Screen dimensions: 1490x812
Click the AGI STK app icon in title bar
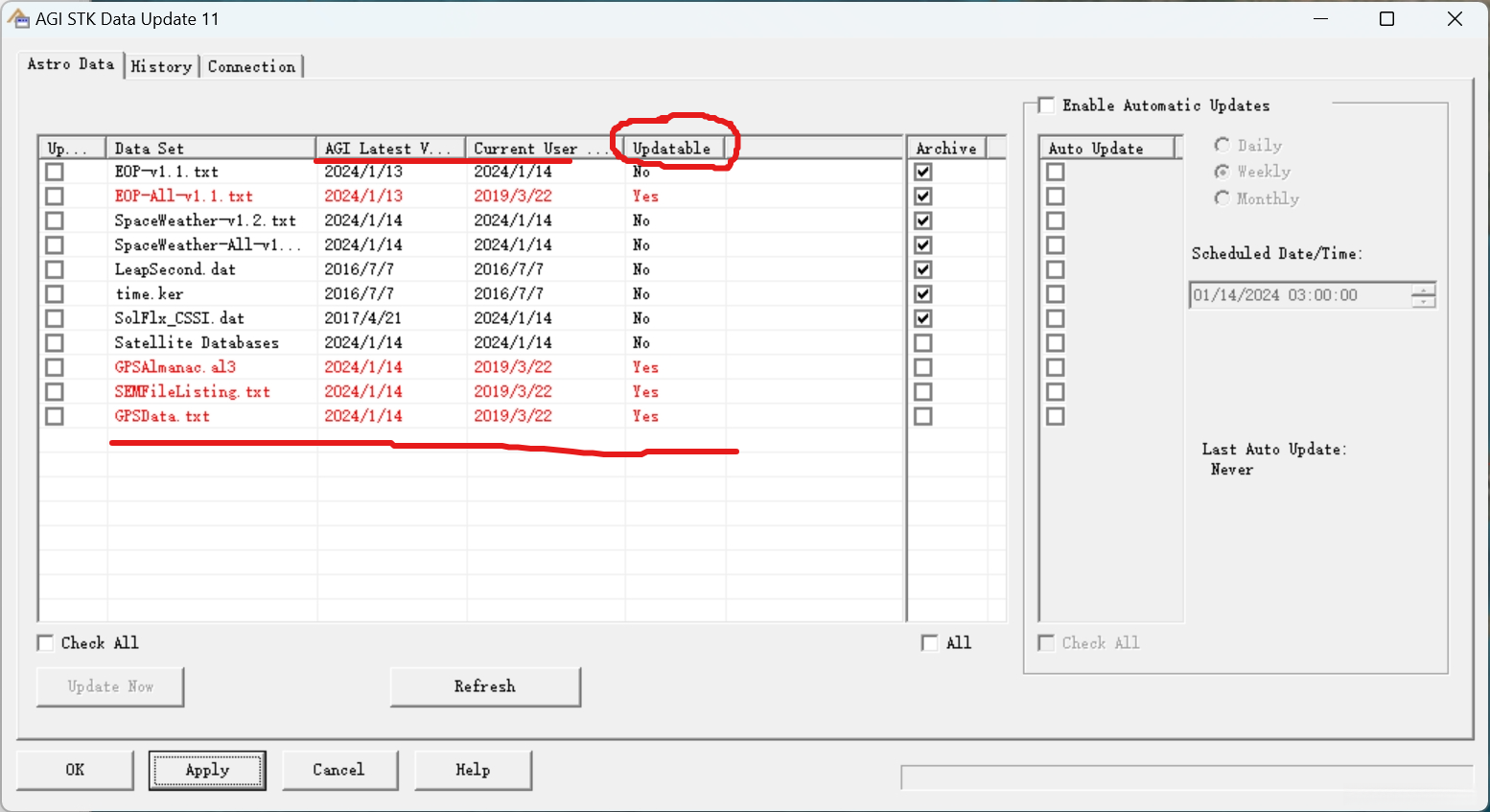(x=18, y=19)
